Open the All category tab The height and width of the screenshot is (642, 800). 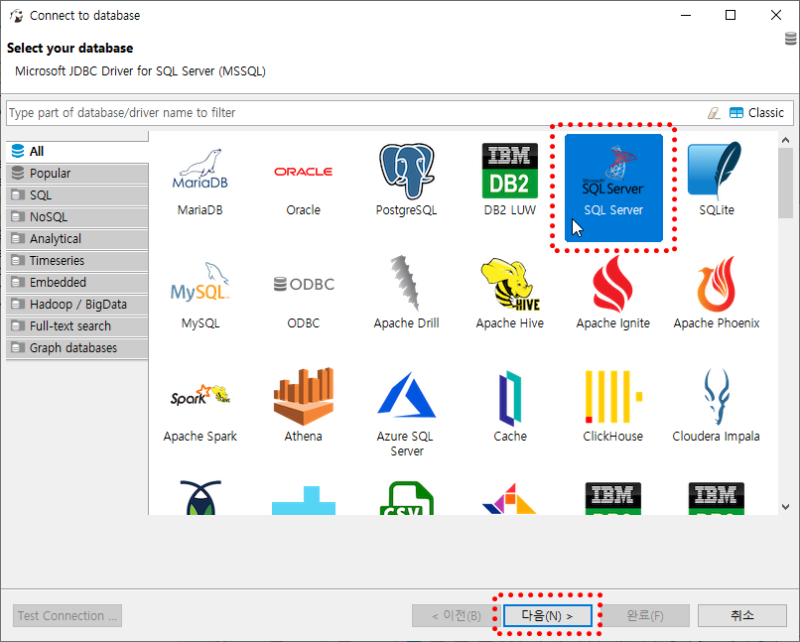(77, 152)
